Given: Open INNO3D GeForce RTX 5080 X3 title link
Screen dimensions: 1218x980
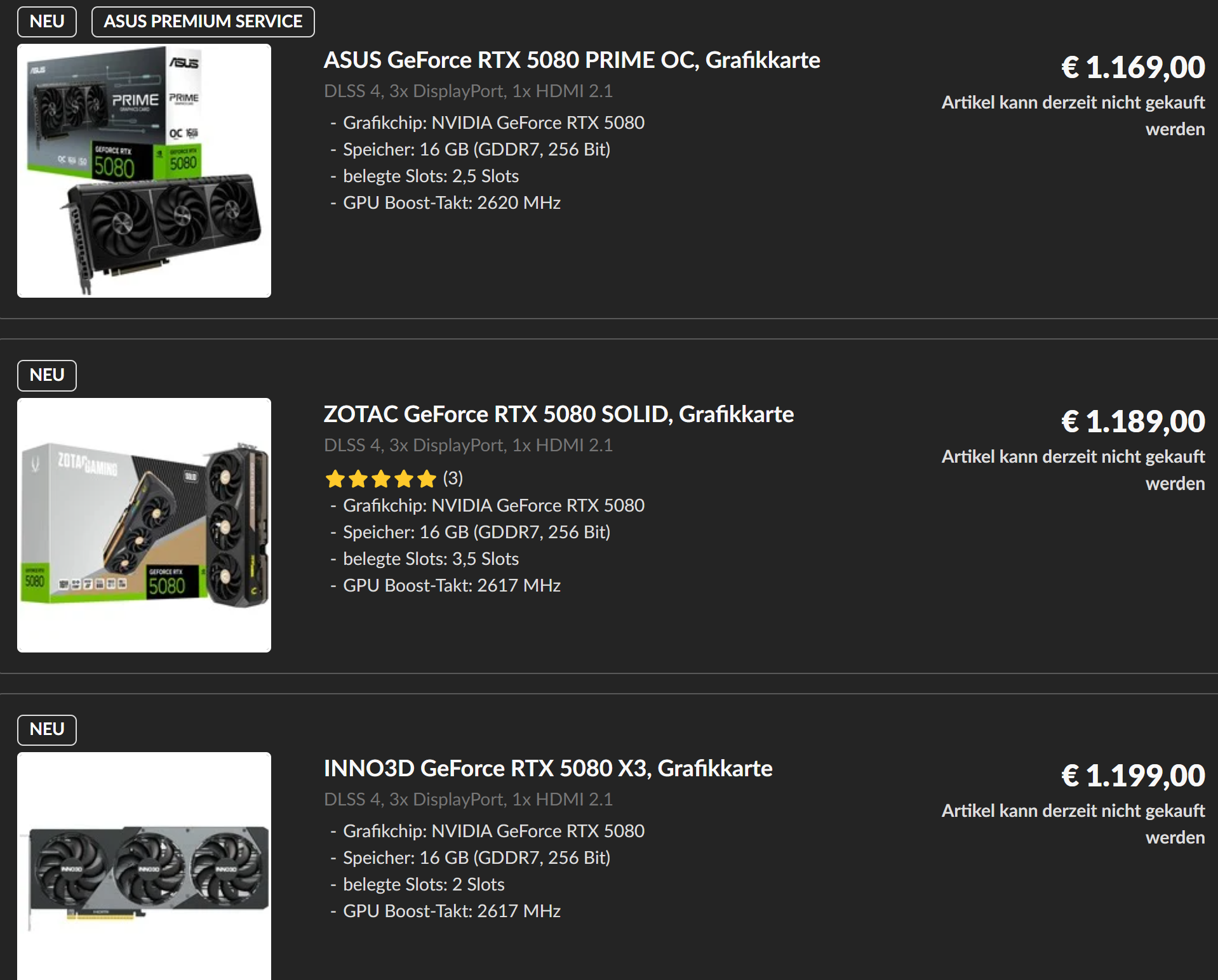Looking at the screenshot, I should [x=548, y=769].
